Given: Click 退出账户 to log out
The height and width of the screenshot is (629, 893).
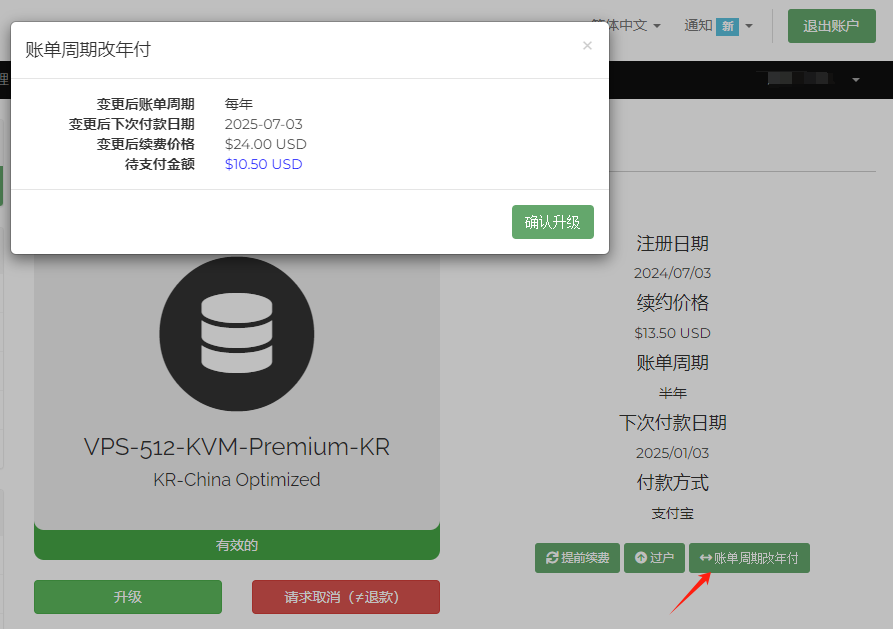Looking at the screenshot, I should tap(831, 25).
